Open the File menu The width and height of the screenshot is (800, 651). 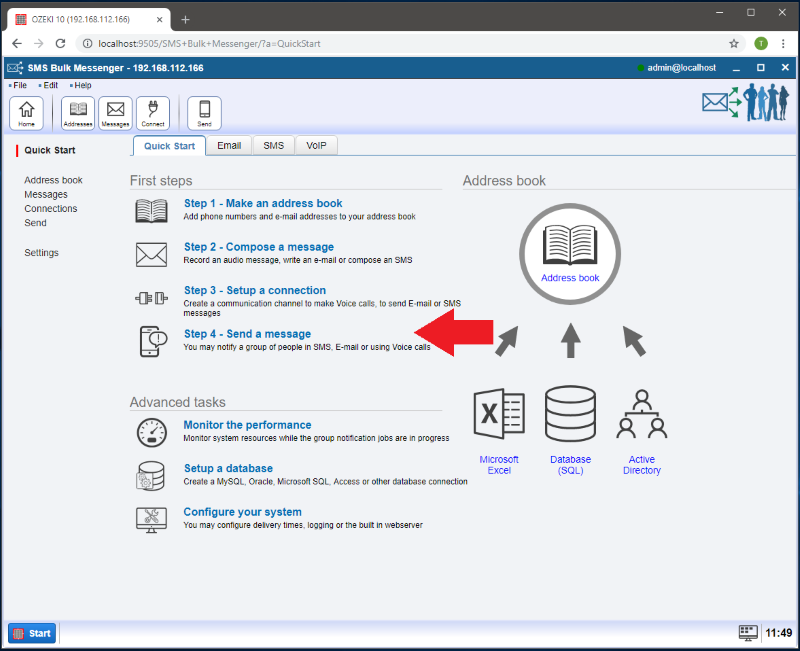(x=19, y=86)
